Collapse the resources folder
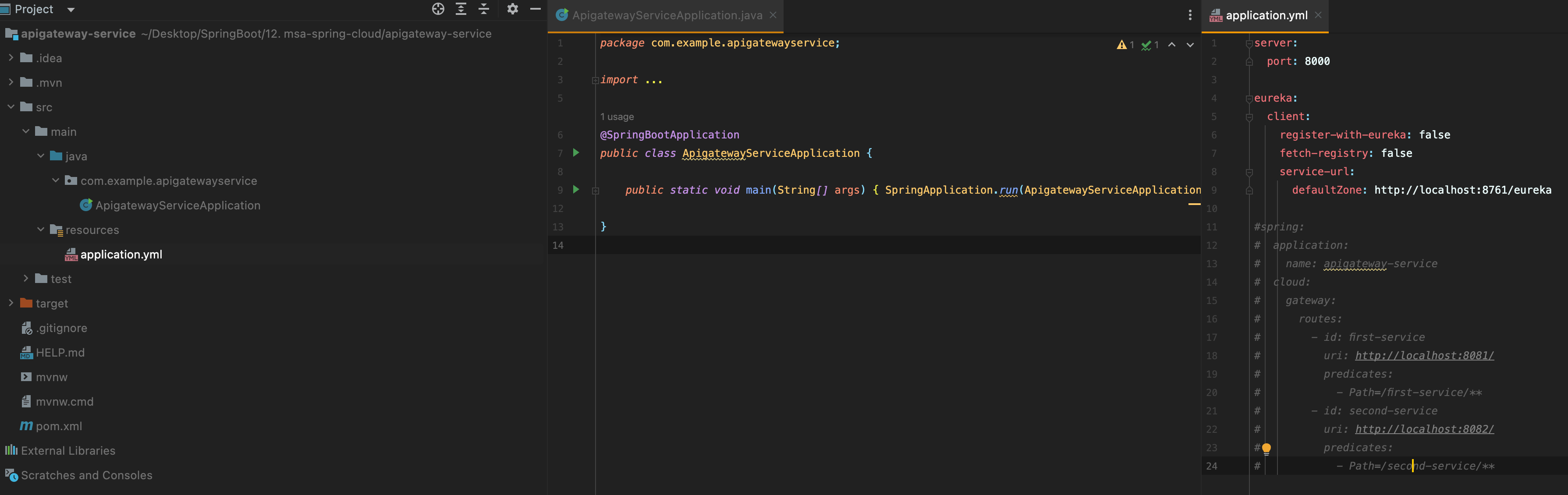1568x495 pixels. (x=41, y=229)
